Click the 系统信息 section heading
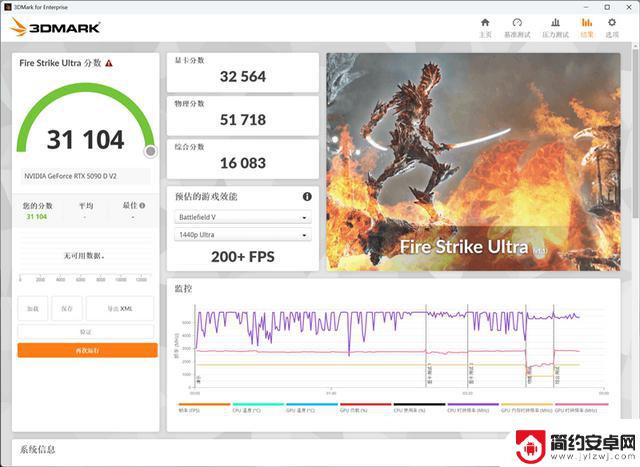 (38, 449)
